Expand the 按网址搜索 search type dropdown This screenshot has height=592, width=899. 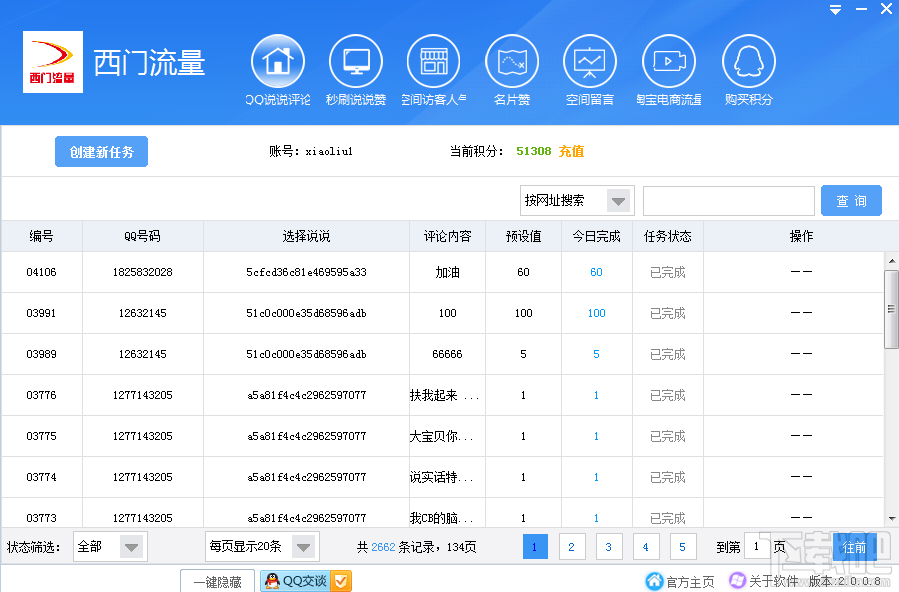[619, 201]
